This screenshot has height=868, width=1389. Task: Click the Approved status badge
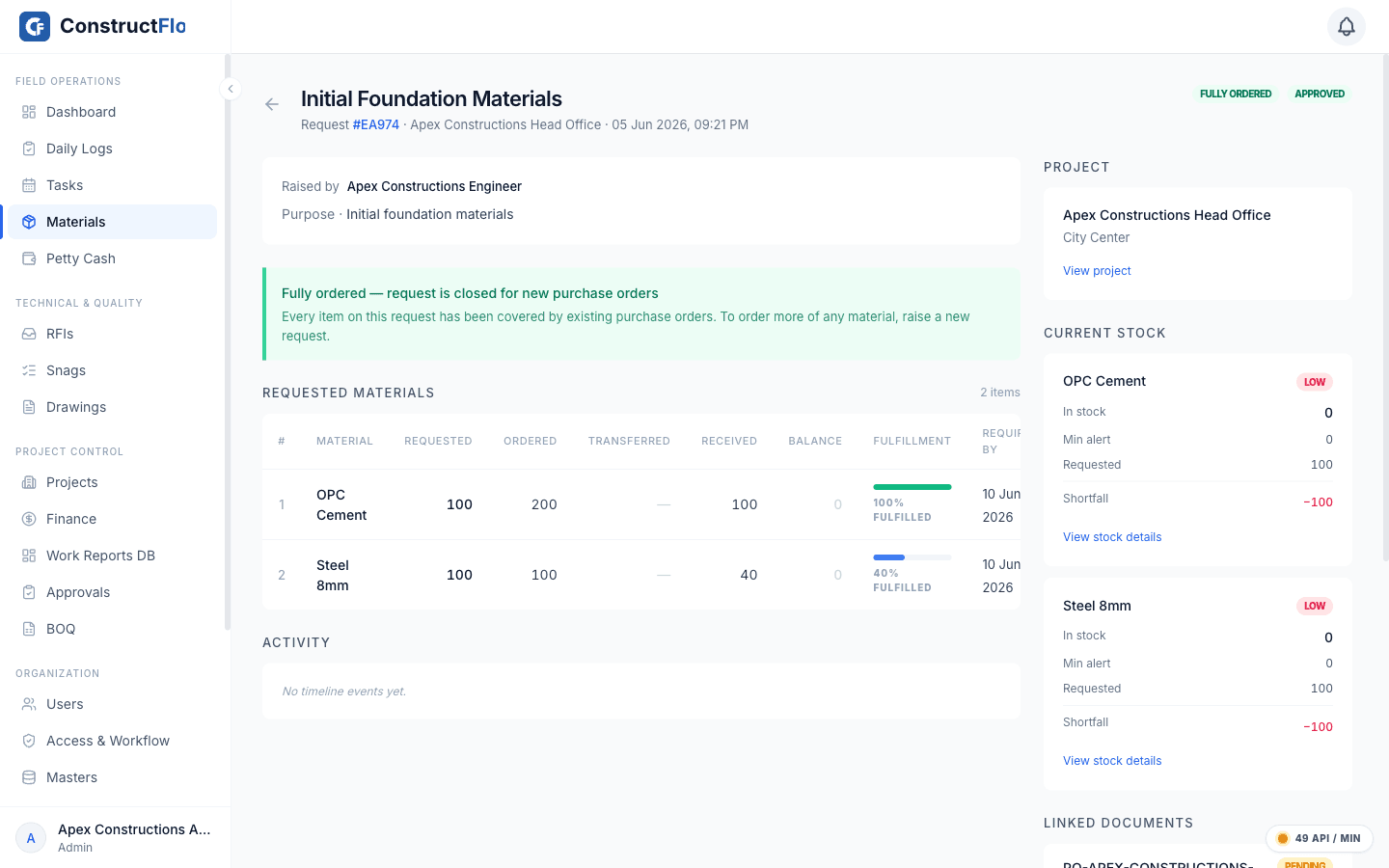point(1320,94)
